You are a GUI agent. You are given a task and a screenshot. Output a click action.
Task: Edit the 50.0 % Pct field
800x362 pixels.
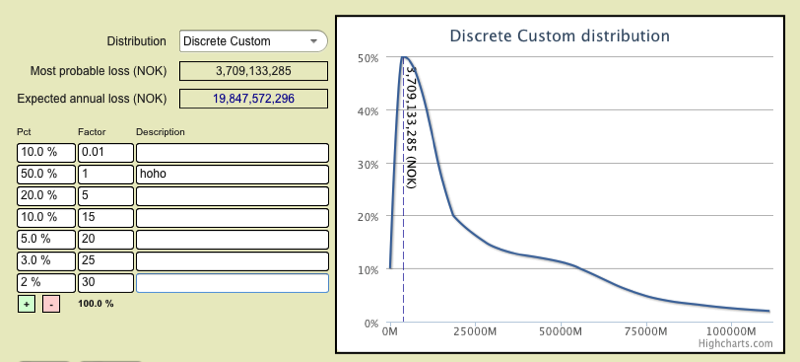point(46,174)
